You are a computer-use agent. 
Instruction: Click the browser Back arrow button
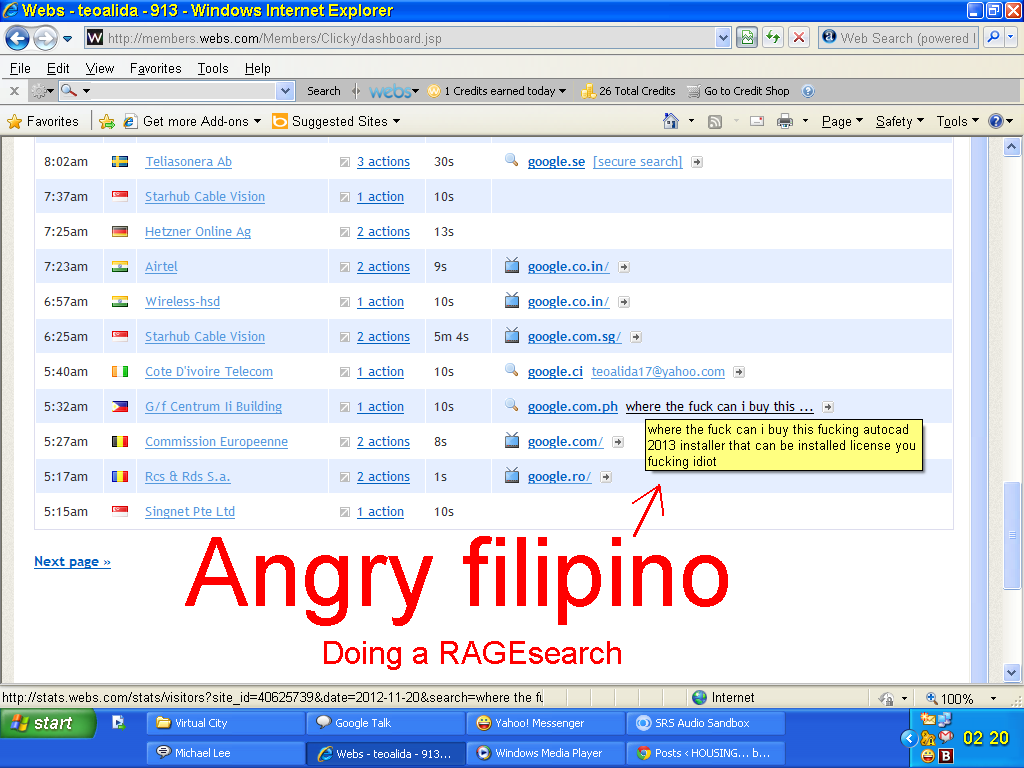coord(18,39)
